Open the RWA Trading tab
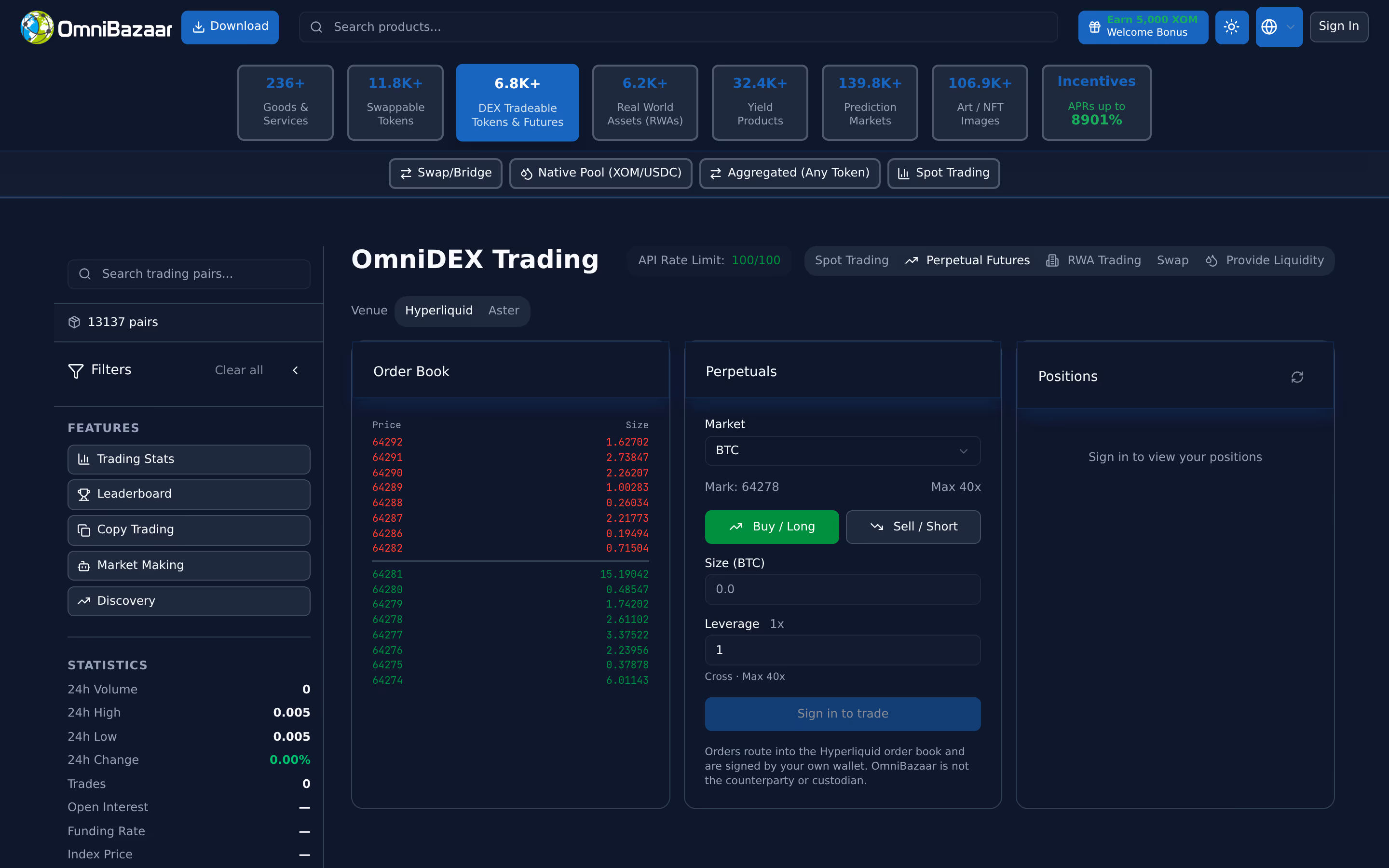1389x868 pixels. pyautogui.click(x=1093, y=260)
